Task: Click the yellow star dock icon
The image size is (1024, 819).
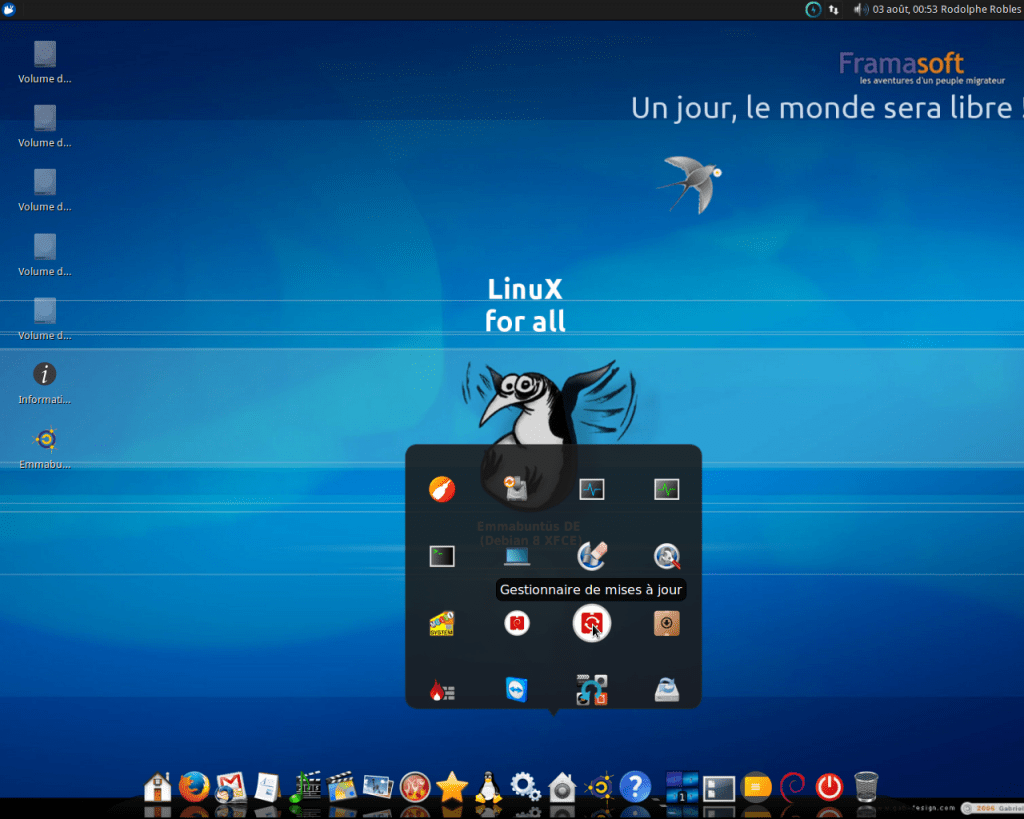Action: tap(452, 787)
